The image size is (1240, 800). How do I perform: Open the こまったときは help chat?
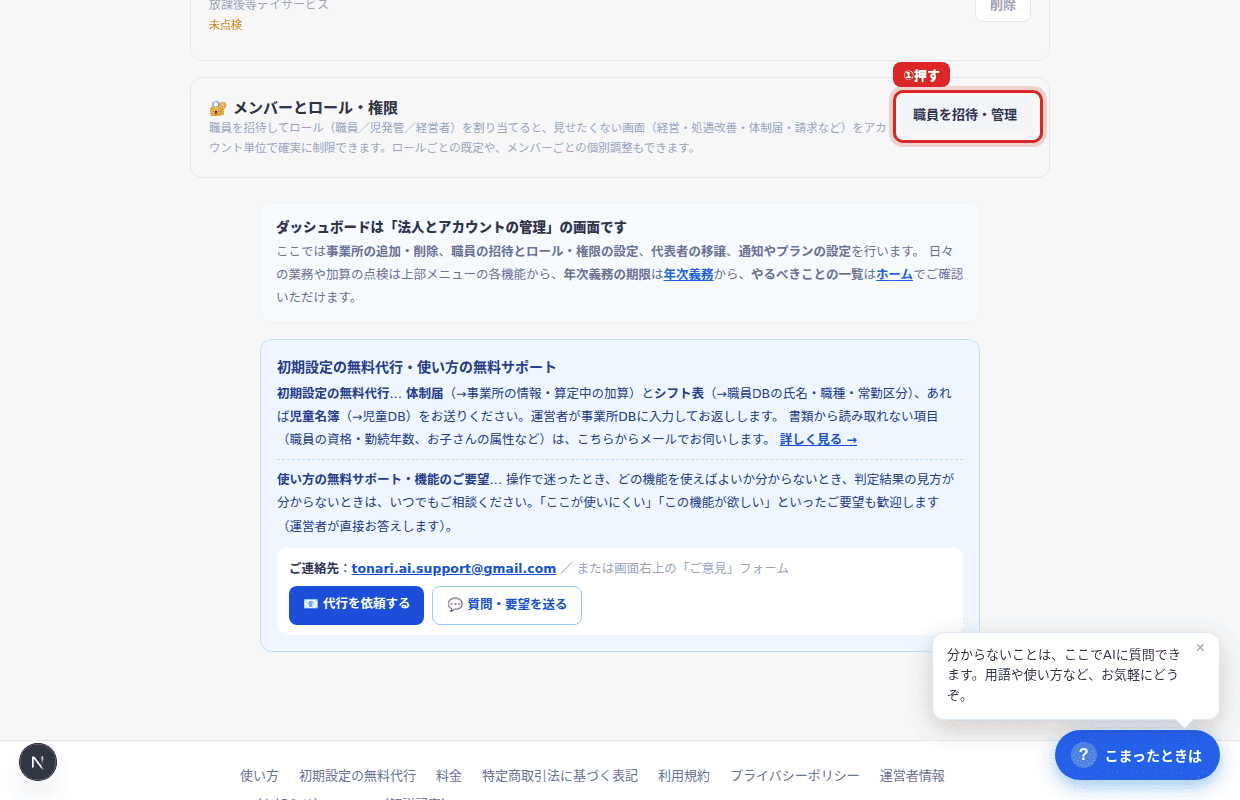click(x=1137, y=755)
